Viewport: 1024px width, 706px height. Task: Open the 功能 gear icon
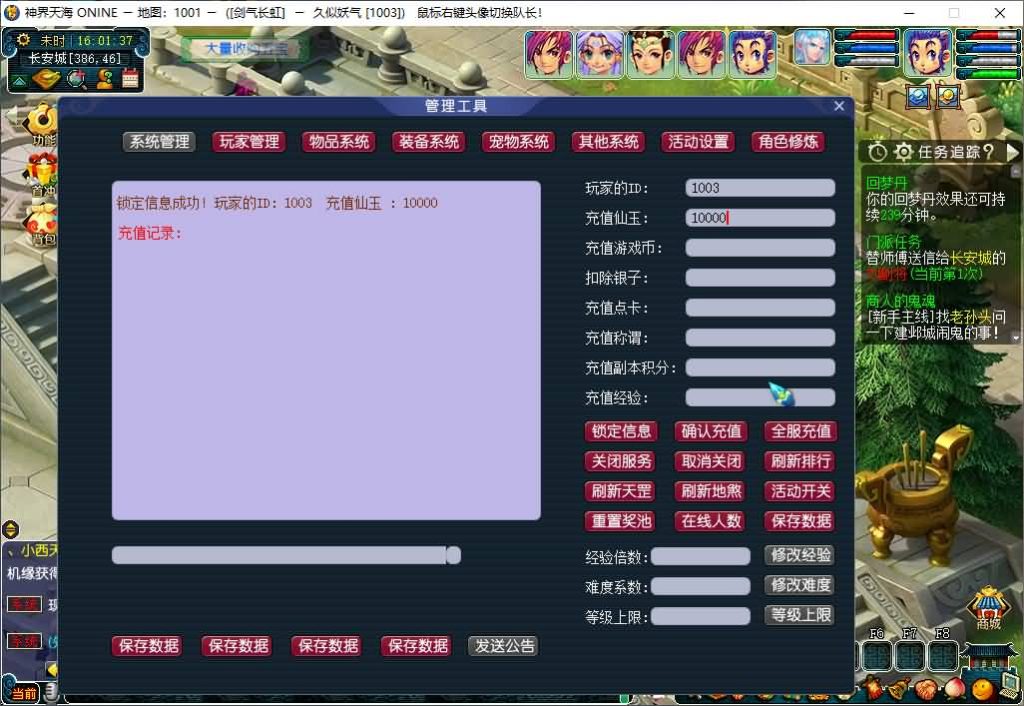coord(40,123)
